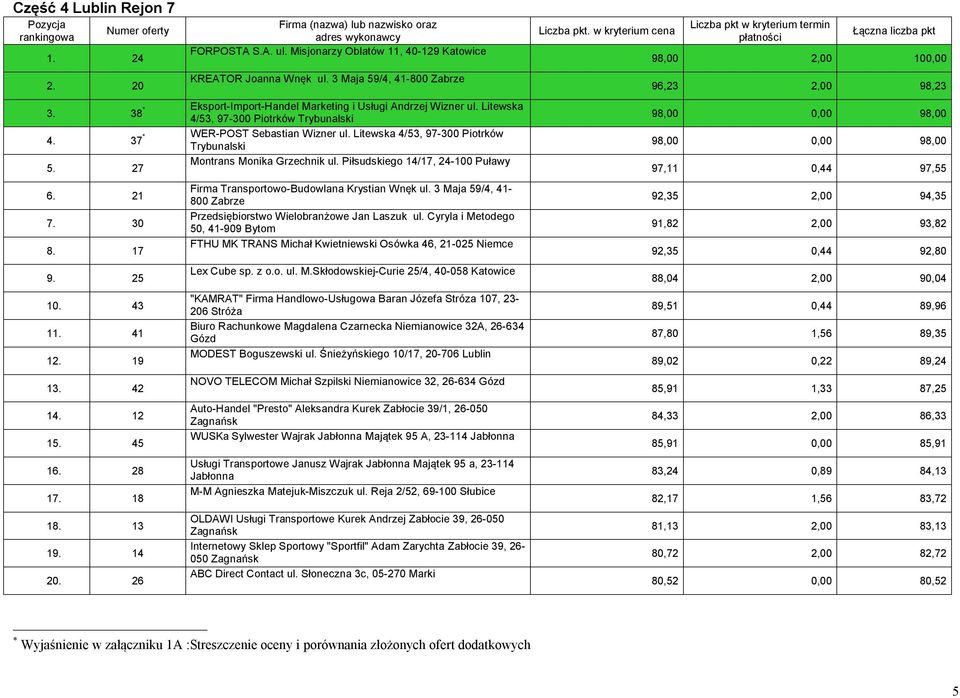Click the payment score '1,33'
This screenshot has width=960, height=698.
tap(821, 388)
